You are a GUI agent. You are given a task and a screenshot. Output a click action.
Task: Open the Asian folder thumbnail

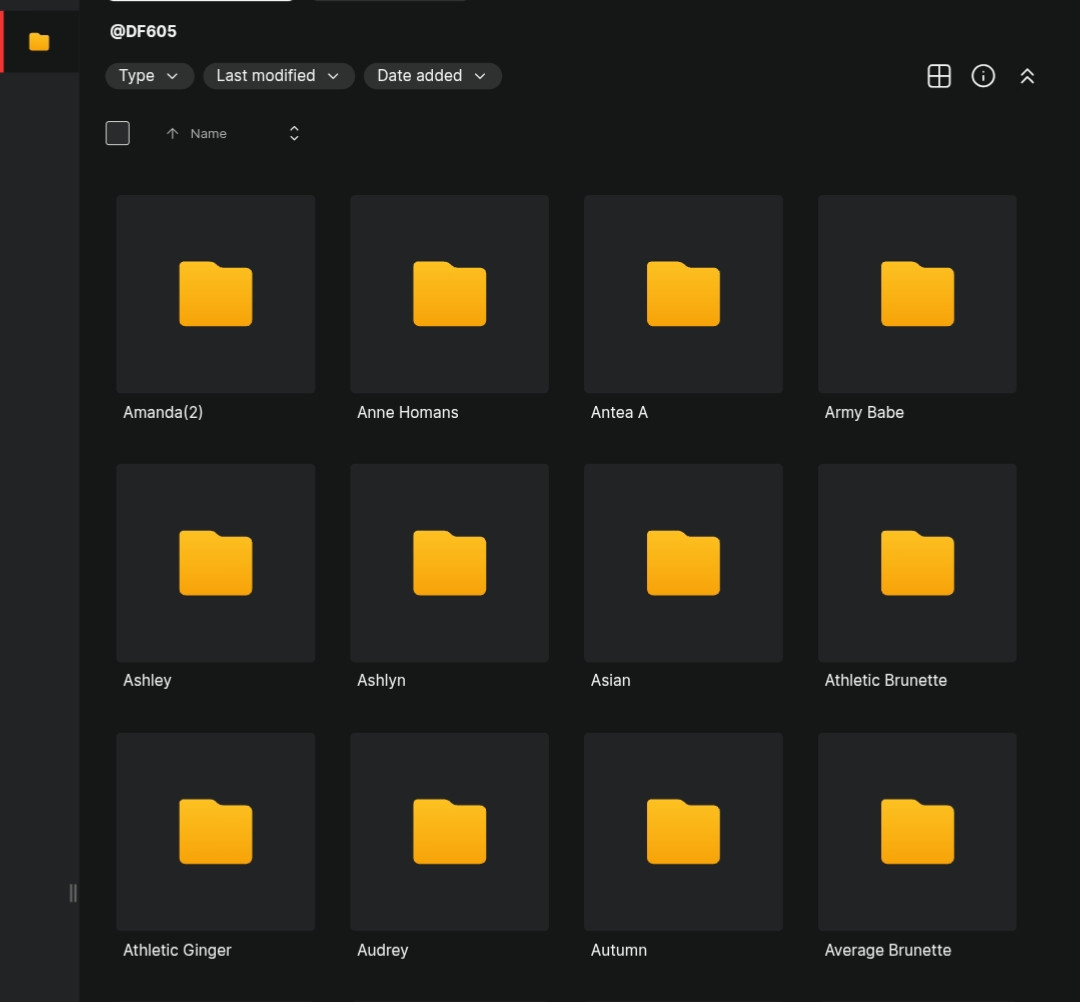click(x=683, y=563)
